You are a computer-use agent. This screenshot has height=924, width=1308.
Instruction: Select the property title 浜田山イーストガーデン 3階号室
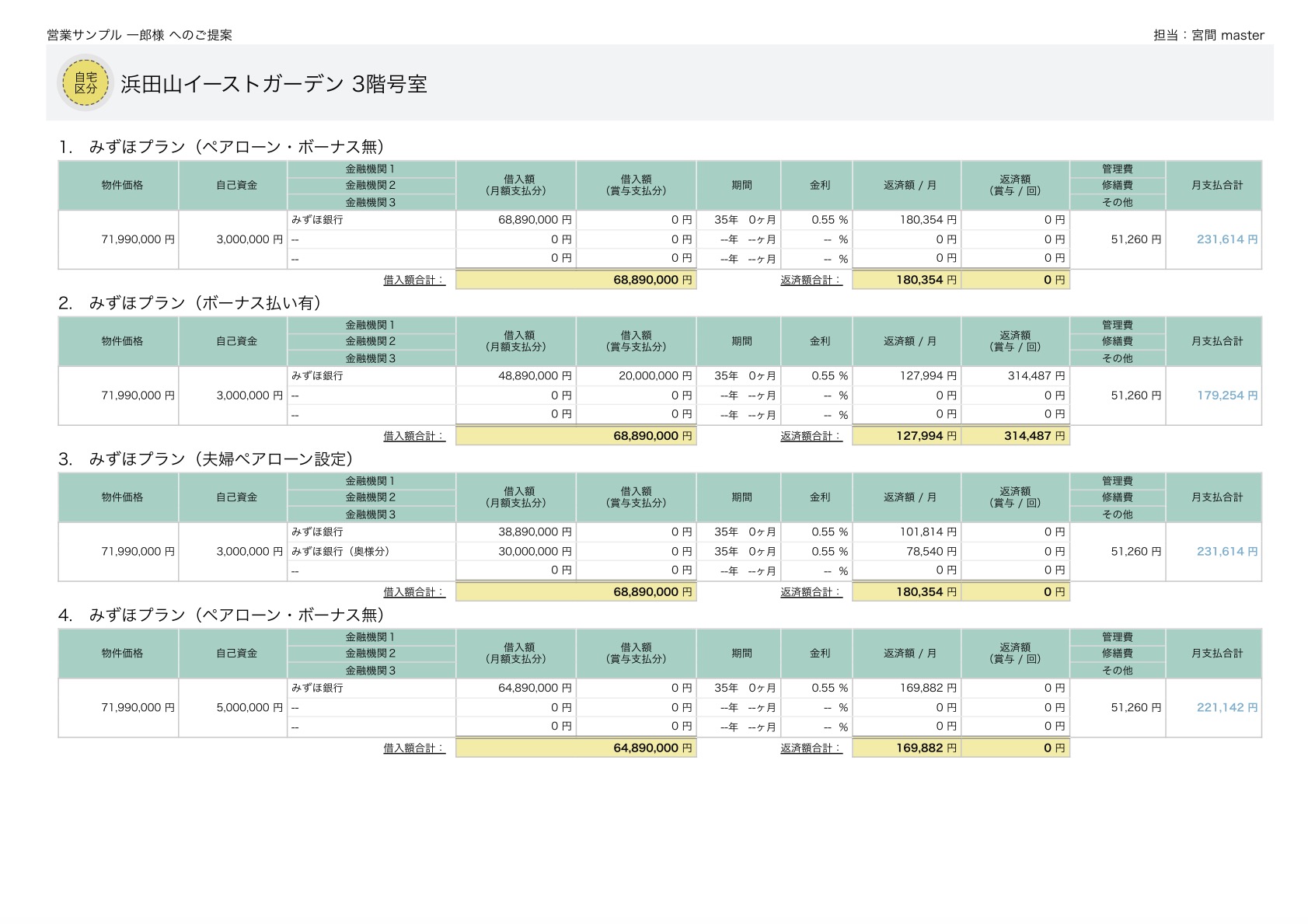[x=274, y=84]
